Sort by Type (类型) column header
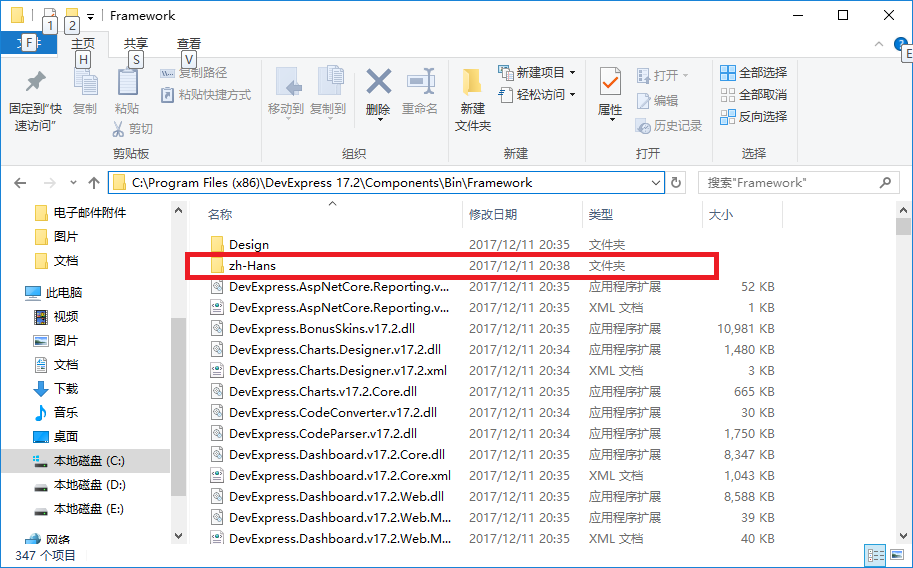Screen dimensions: 913x568 pyautogui.click(x=600, y=215)
